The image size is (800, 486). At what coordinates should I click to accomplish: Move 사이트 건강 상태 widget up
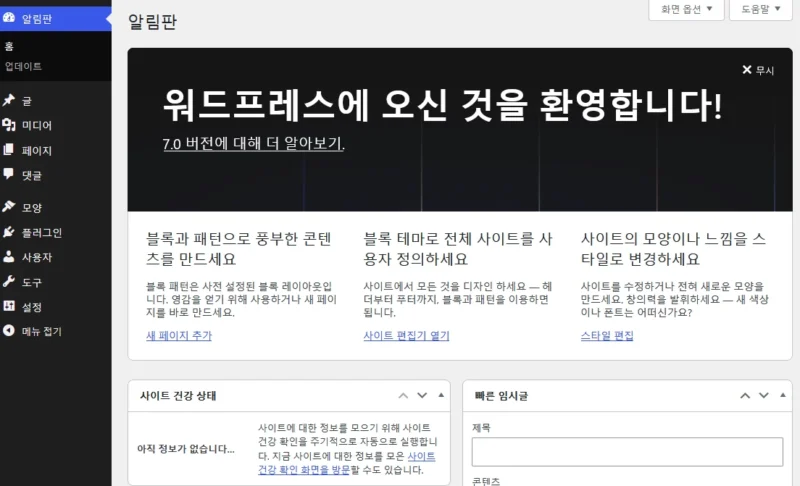point(403,395)
